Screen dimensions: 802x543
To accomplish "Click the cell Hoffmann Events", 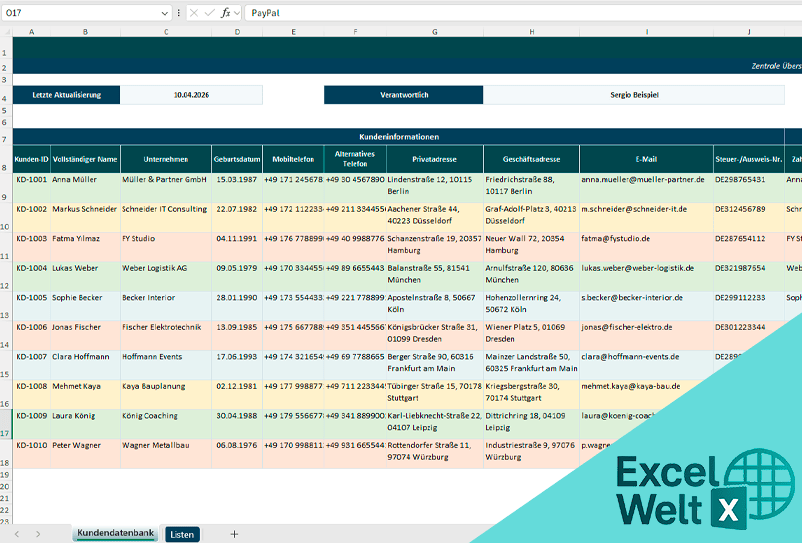I will point(166,366).
